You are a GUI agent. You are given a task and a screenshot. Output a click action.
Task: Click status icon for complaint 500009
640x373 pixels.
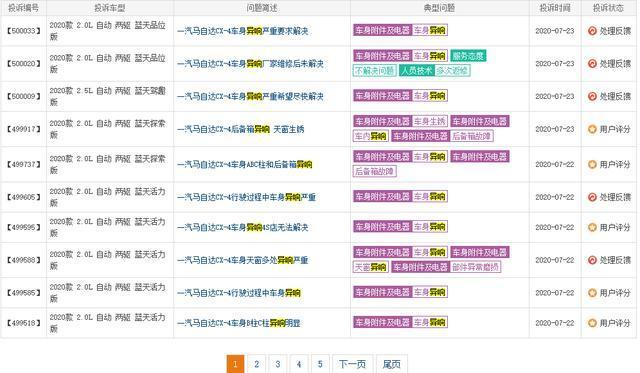click(x=592, y=96)
